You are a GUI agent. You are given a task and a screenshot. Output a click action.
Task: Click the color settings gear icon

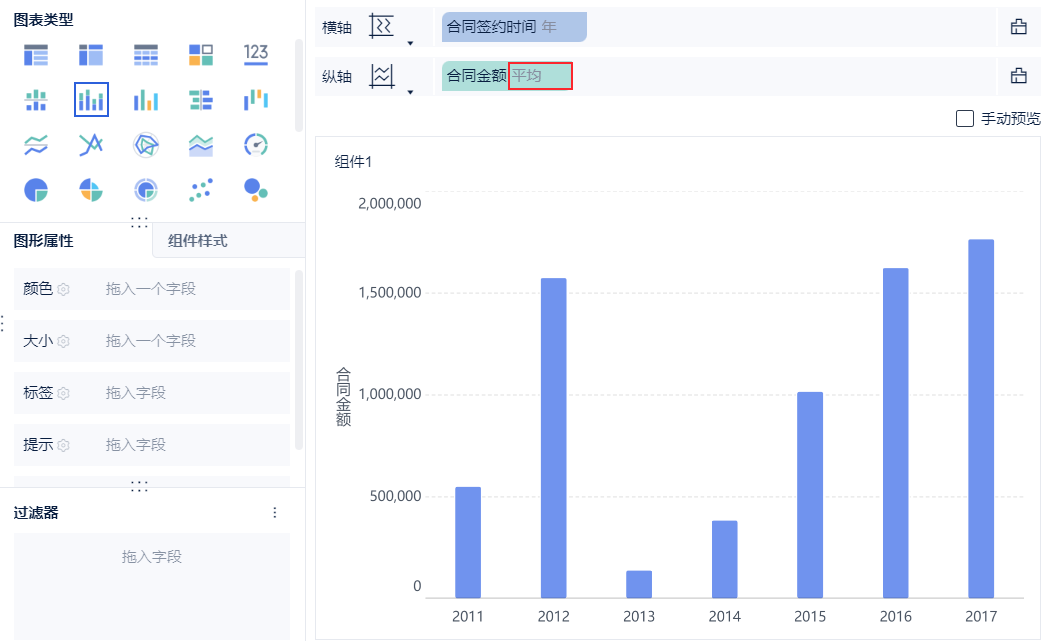click(63, 289)
